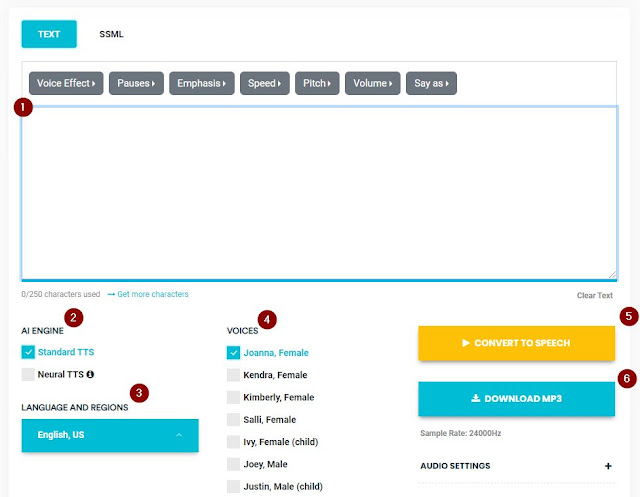Image resolution: width=640 pixels, height=497 pixels.
Task: Click the red number 3 annotation marker
Action: click(139, 392)
